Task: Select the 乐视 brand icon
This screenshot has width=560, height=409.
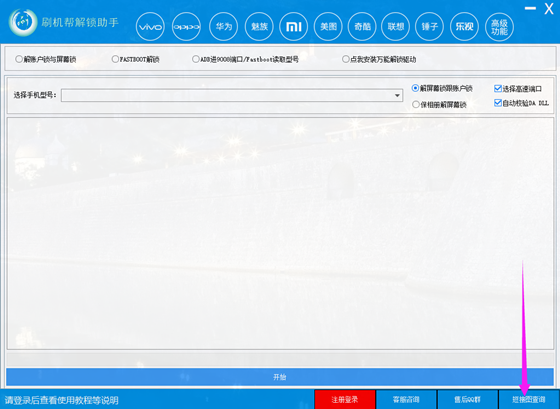Action: (x=464, y=27)
